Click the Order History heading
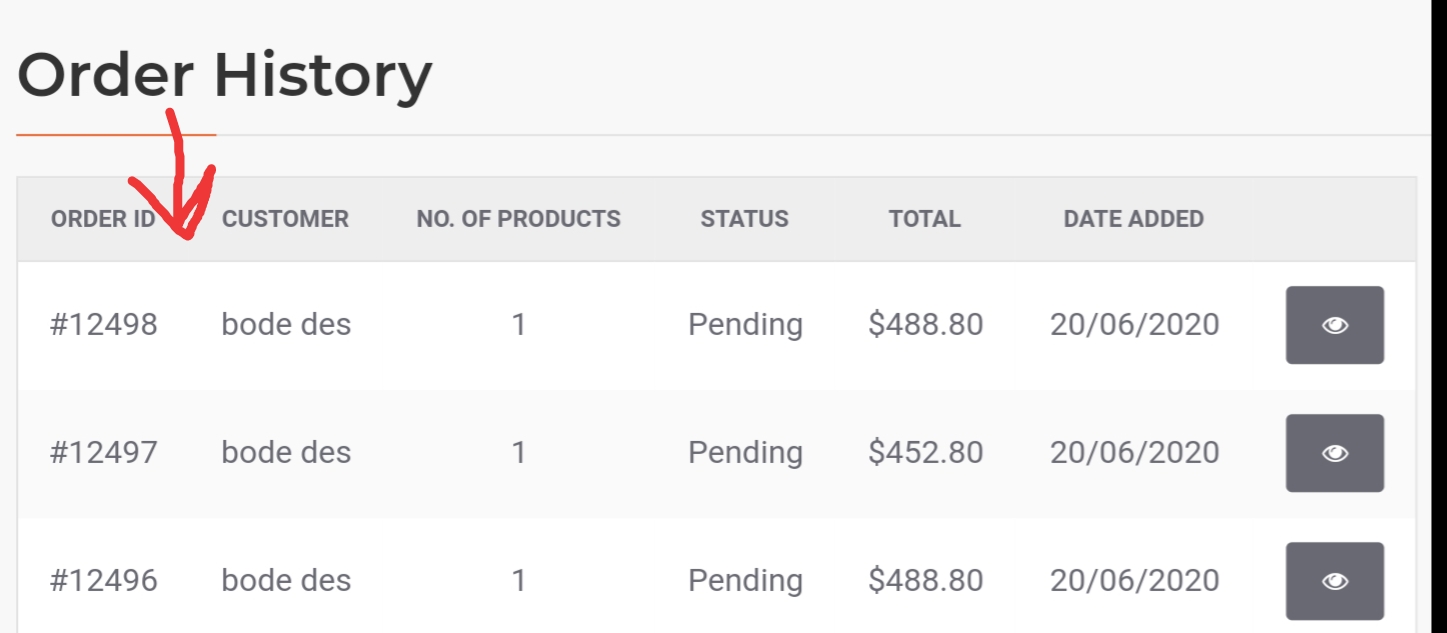 [225, 75]
